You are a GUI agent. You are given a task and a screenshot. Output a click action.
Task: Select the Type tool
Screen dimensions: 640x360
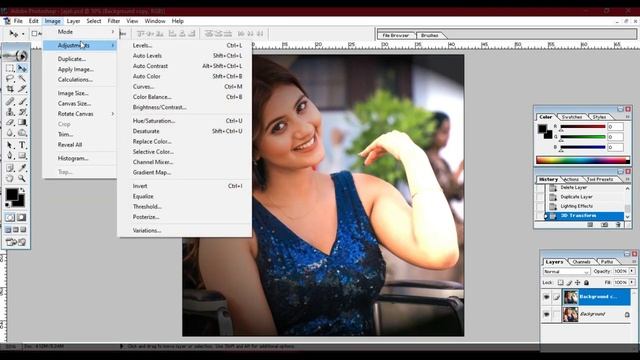tap(22, 145)
